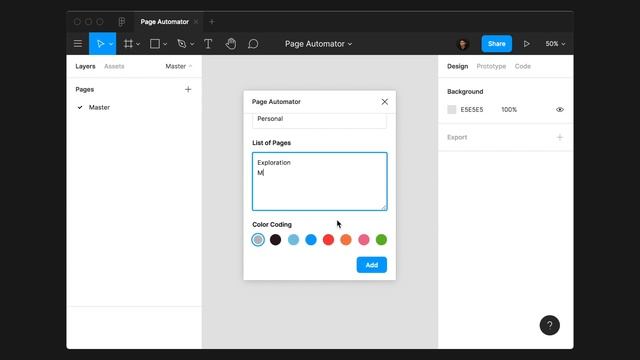Image resolution: width=640 pixels, height=360 pixels.
Task: Choose the red color coding swatch
Action: [328, 240]
